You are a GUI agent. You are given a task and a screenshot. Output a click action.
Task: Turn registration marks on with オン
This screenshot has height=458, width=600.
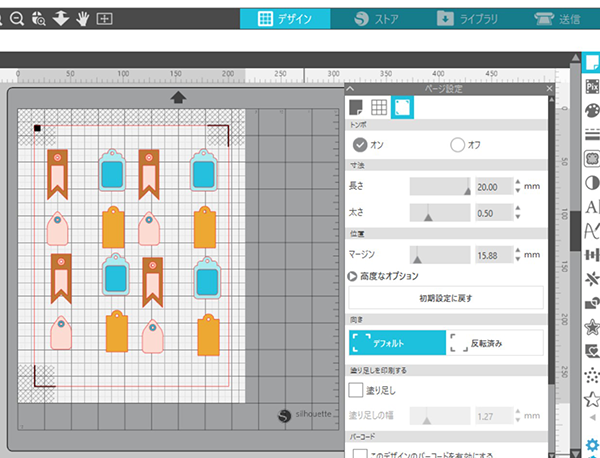point(360,145)
